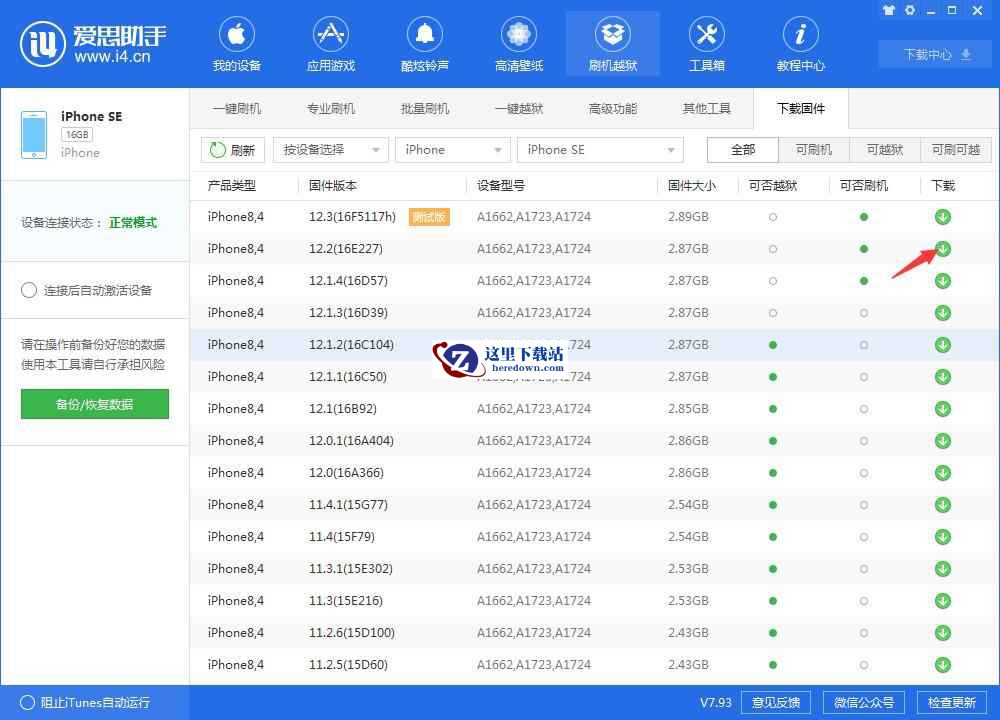Click 正常模式 connection status text
This screenshot has width=1000, height=720.
133,223
